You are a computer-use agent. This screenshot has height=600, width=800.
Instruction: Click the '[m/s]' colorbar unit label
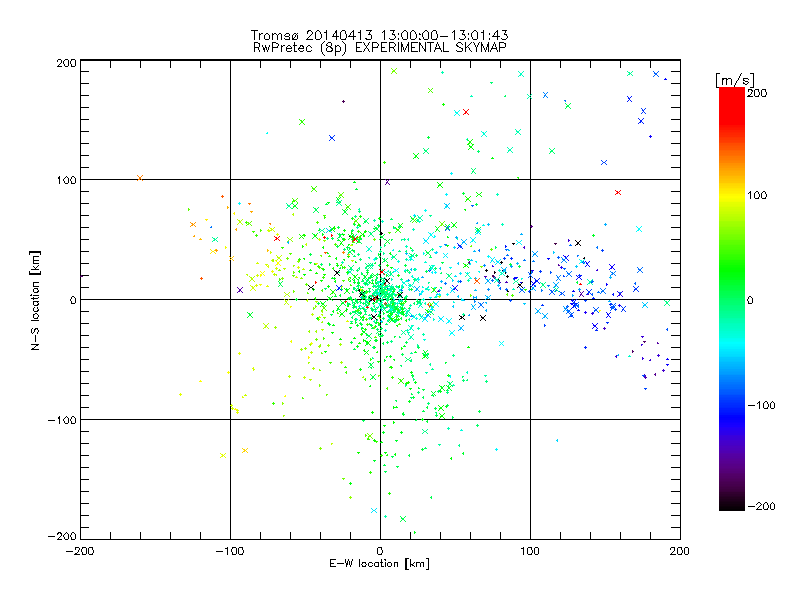point(735,80)
